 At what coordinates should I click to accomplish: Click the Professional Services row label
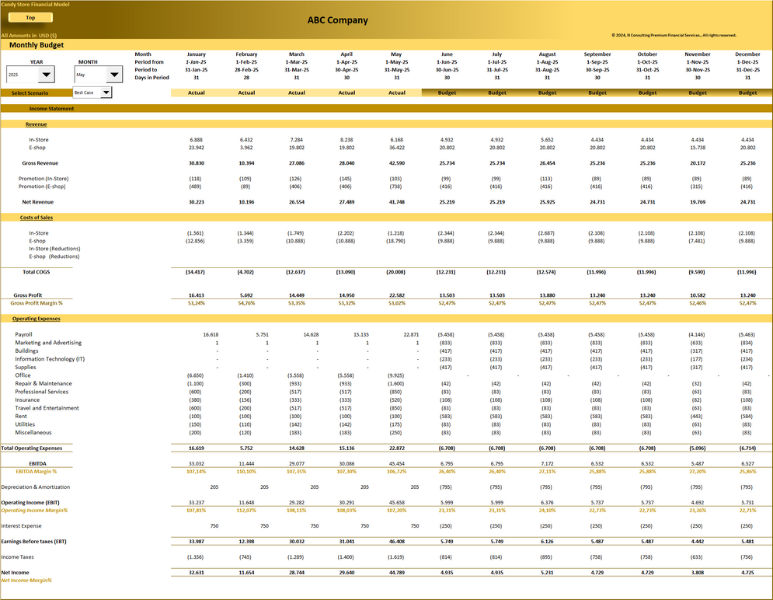(41, 392)
